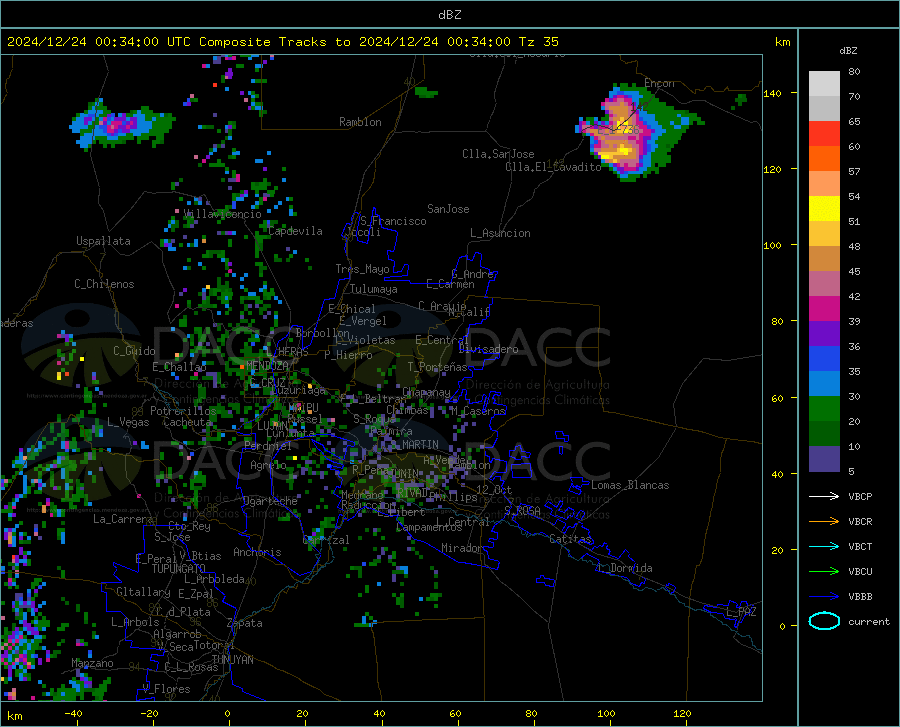Viewport: 900px width, 727px height.
Task: Click the TUPUNGATO place label
Action: [x=179, y=569]
